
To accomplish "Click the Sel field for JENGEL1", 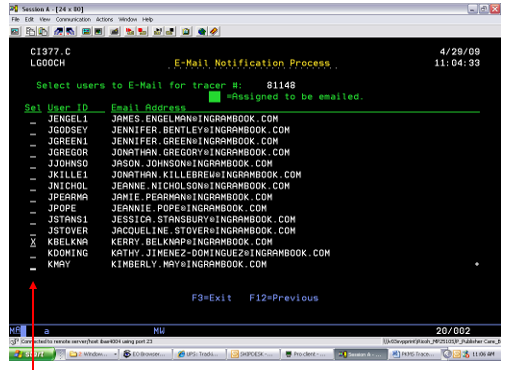I will pyautogui.click(x=33, y=120).
